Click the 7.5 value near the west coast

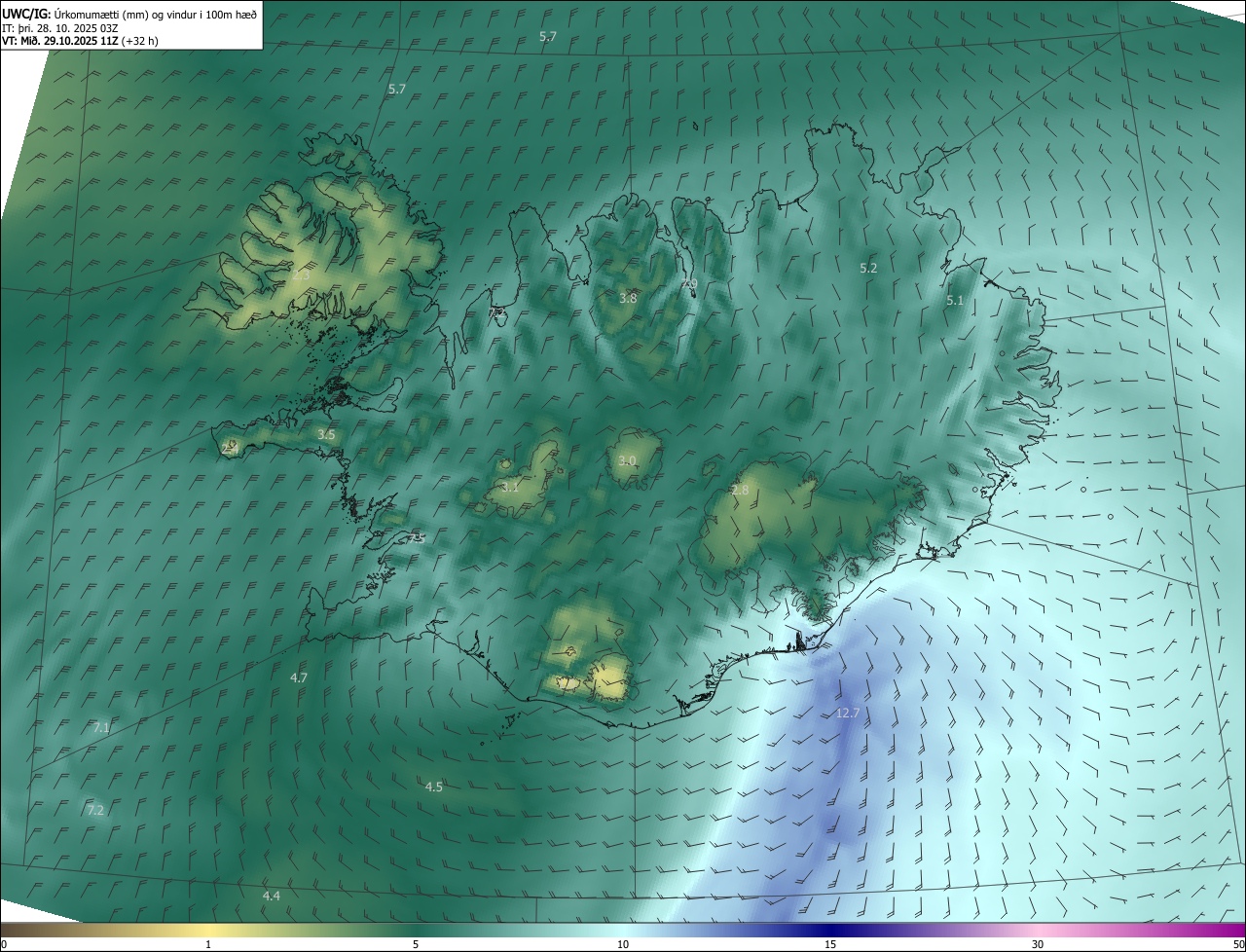coord(417,538)
